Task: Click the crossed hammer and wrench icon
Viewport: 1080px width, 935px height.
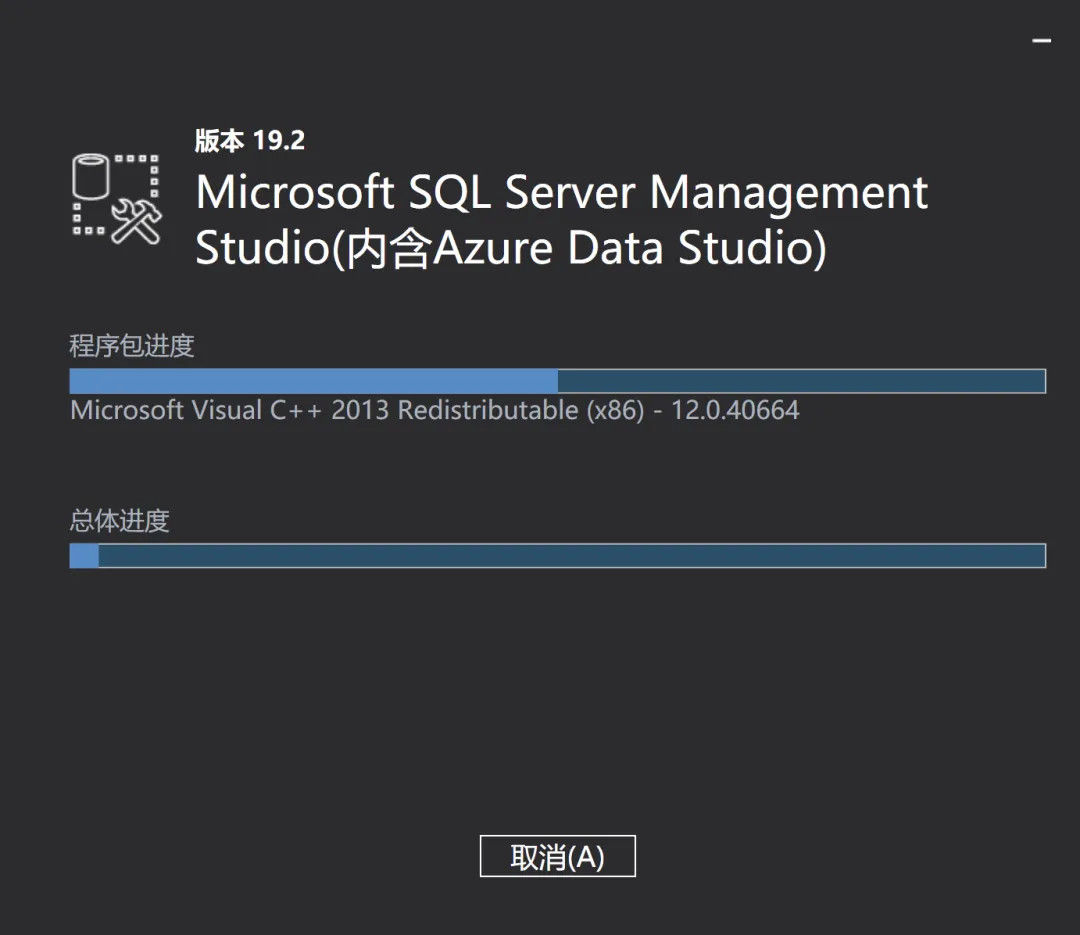Action: click(136, 222)
